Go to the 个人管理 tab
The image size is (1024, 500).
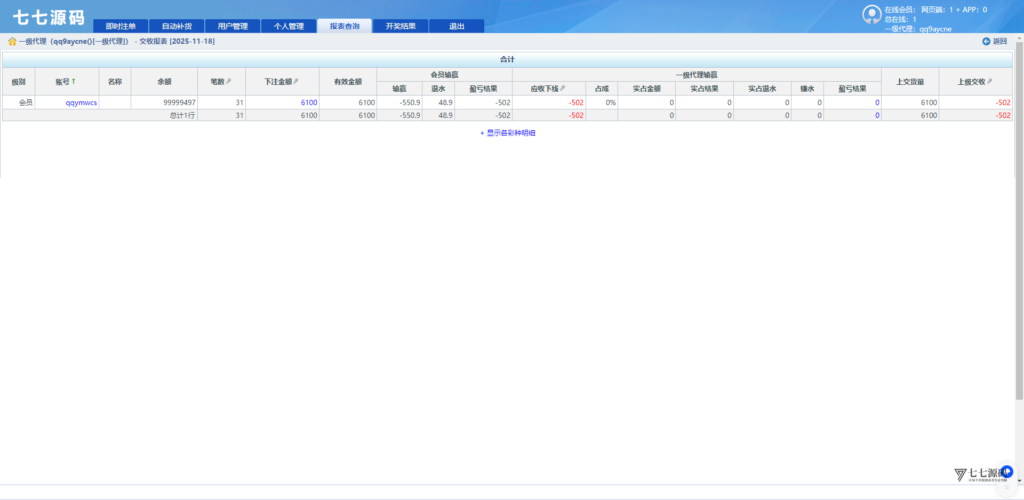(289, 27)
